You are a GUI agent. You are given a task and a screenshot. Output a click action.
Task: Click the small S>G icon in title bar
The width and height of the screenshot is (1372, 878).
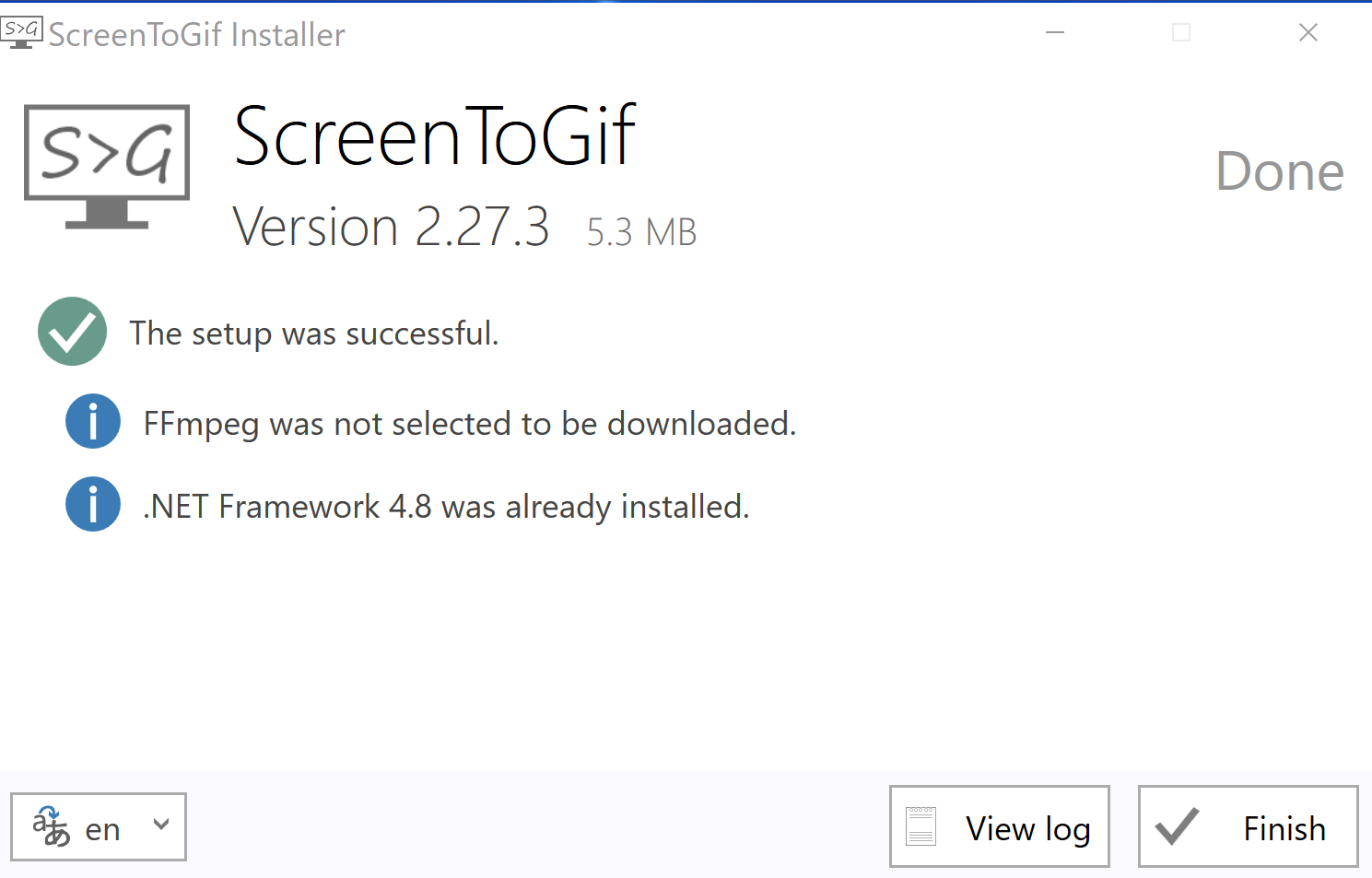coord(20,30)
